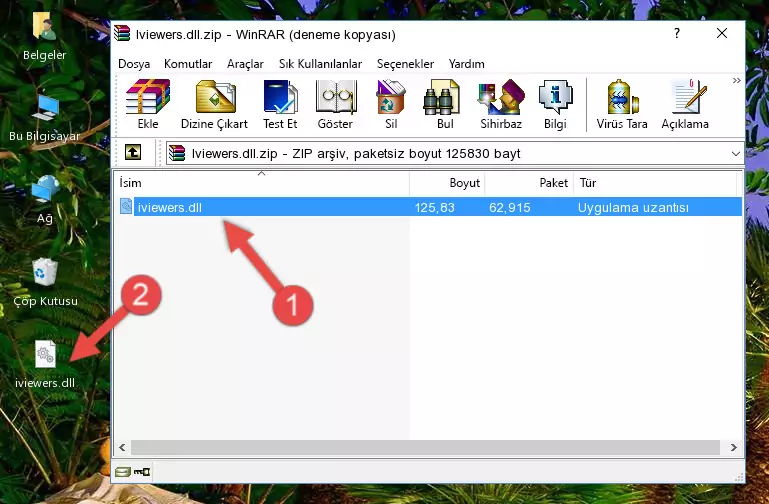The height and width of the screenshot is (504, 769).
Task: Open the Sık Kullanılanlar menu
Action: tap(320, 64)
